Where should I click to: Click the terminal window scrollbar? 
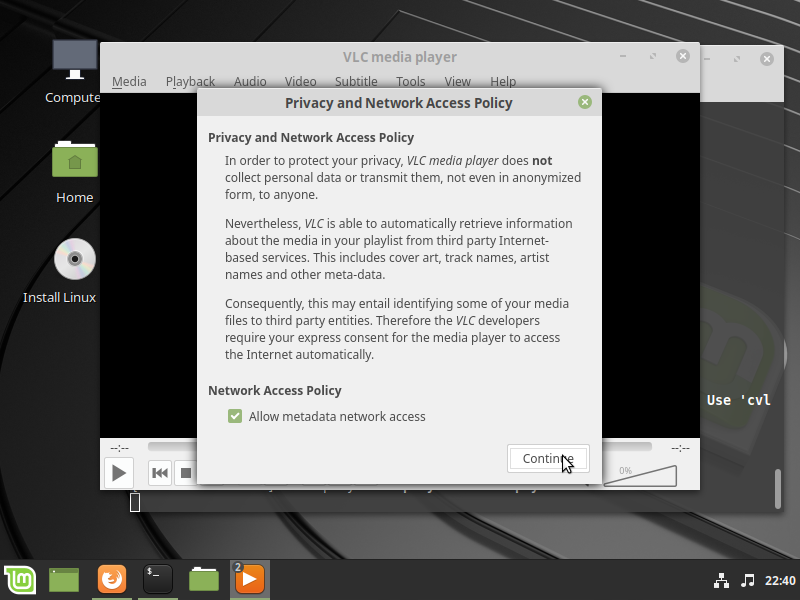(778, 489)
